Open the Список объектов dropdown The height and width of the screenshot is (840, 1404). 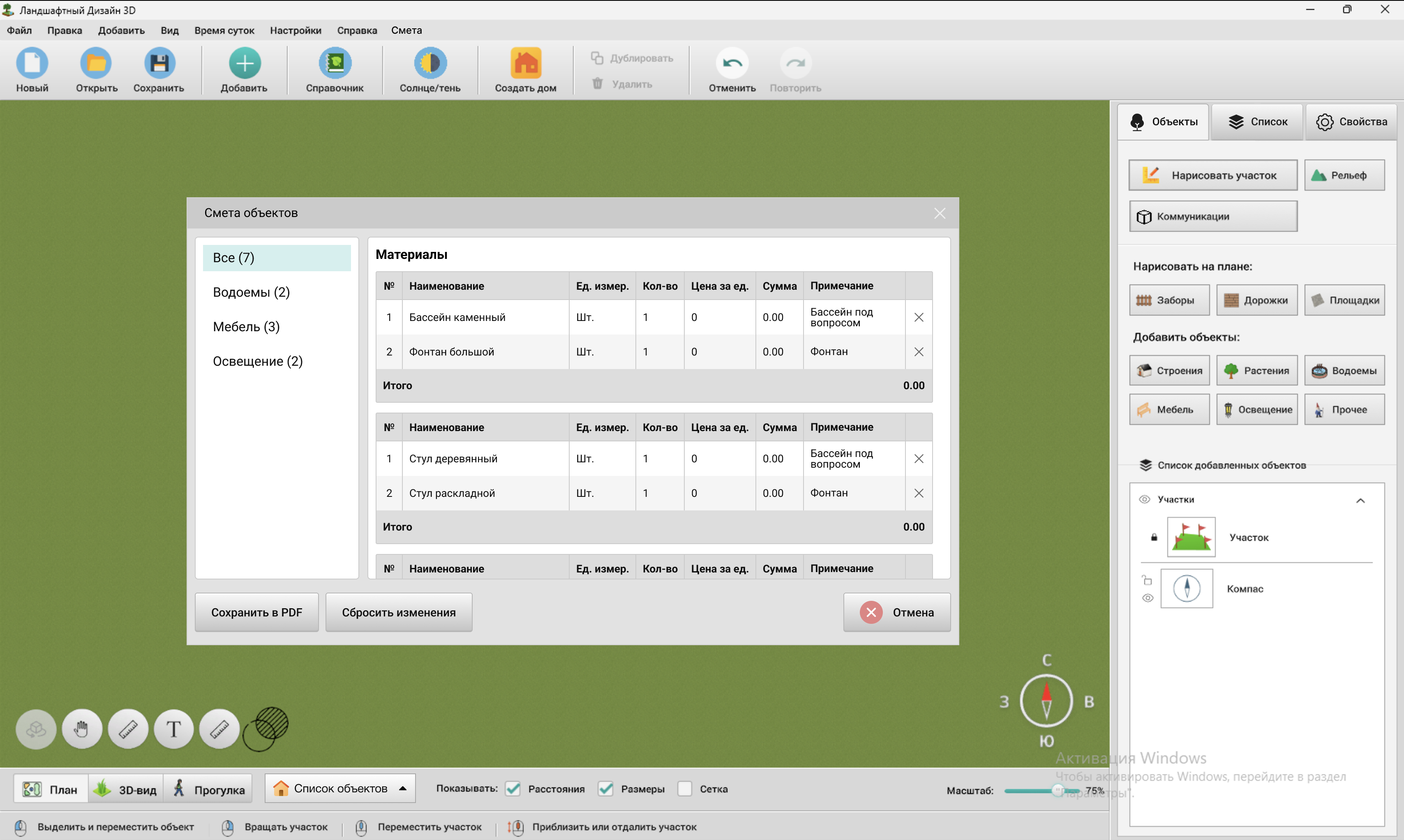pyautogui.click(x=340, y=789)
